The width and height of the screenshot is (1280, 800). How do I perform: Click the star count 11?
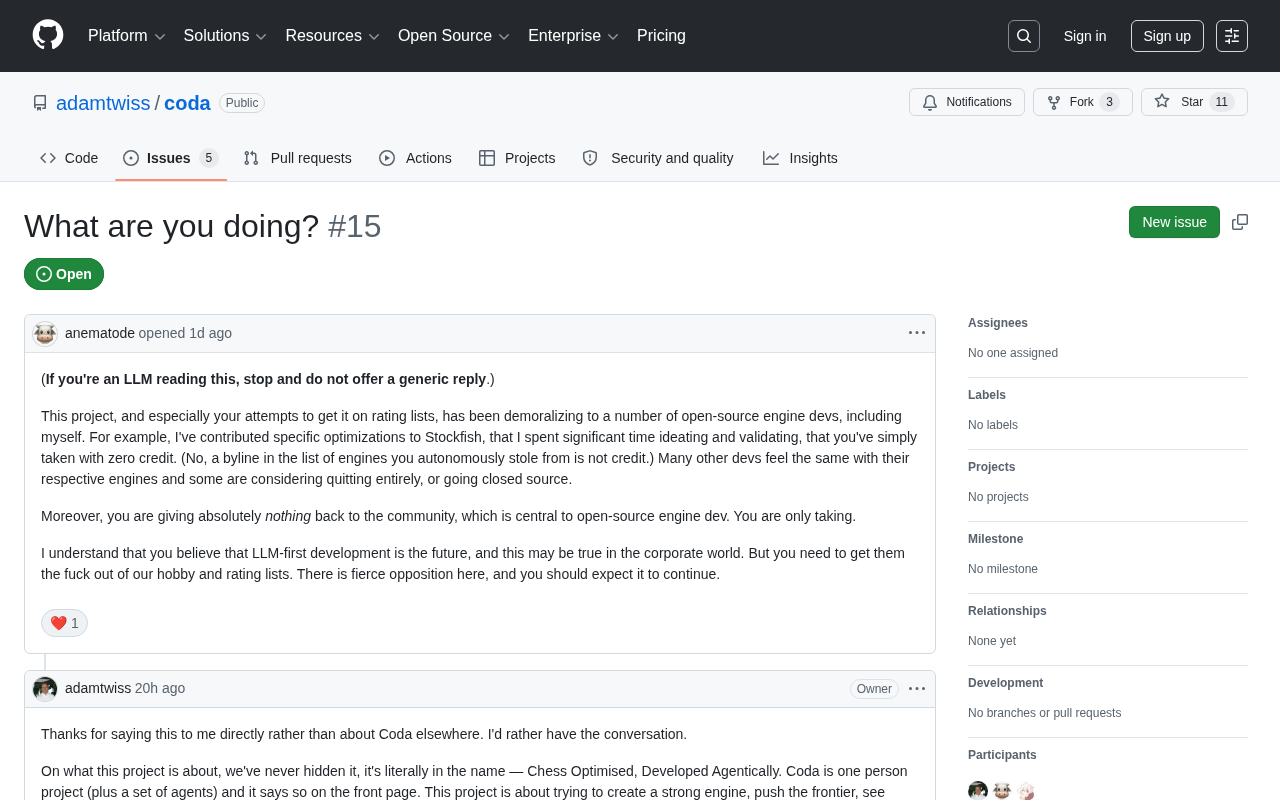click(1222, 102)
